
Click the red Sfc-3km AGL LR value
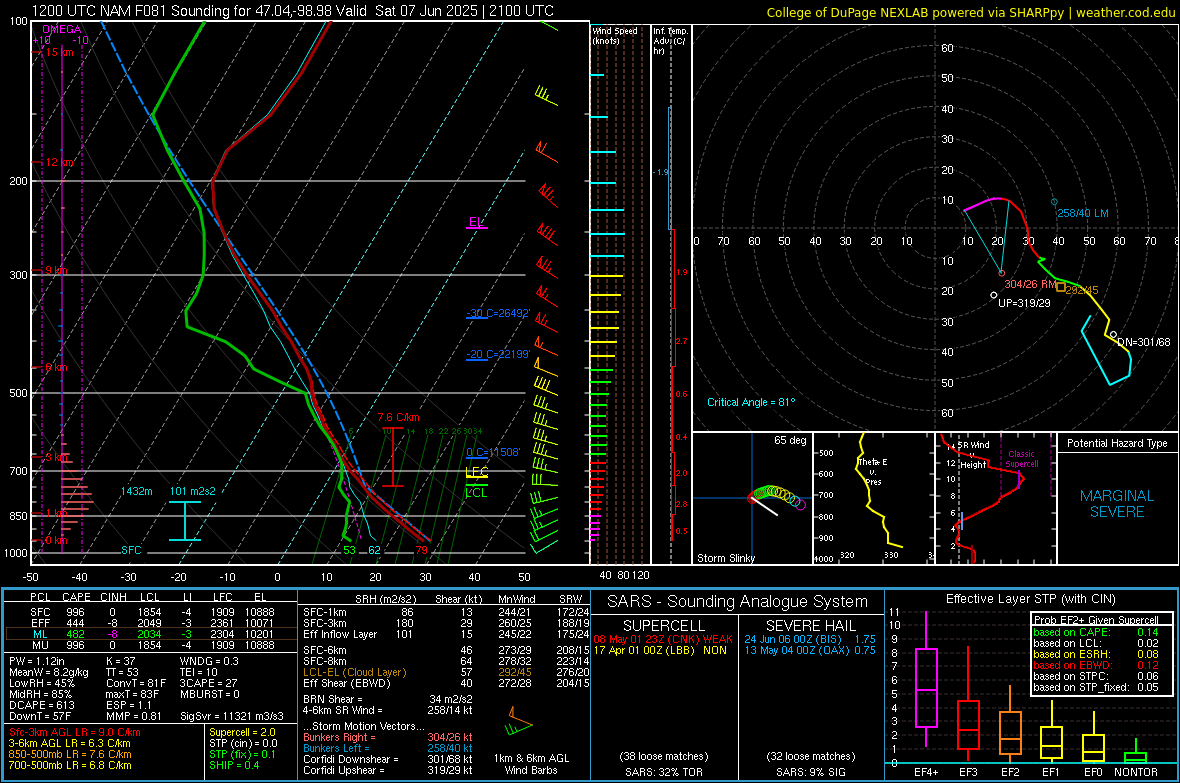pyautogui.click(x=75, y=732)
